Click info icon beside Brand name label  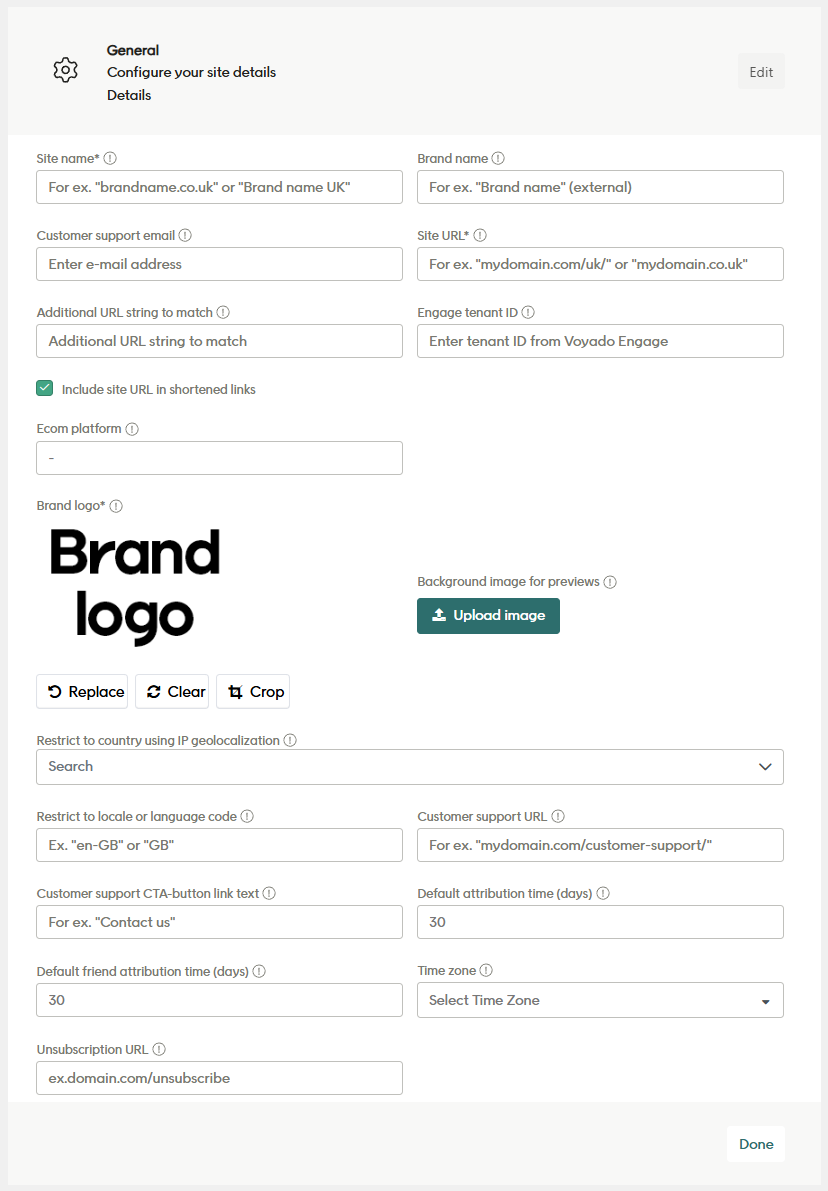click(x=498, y=158)
